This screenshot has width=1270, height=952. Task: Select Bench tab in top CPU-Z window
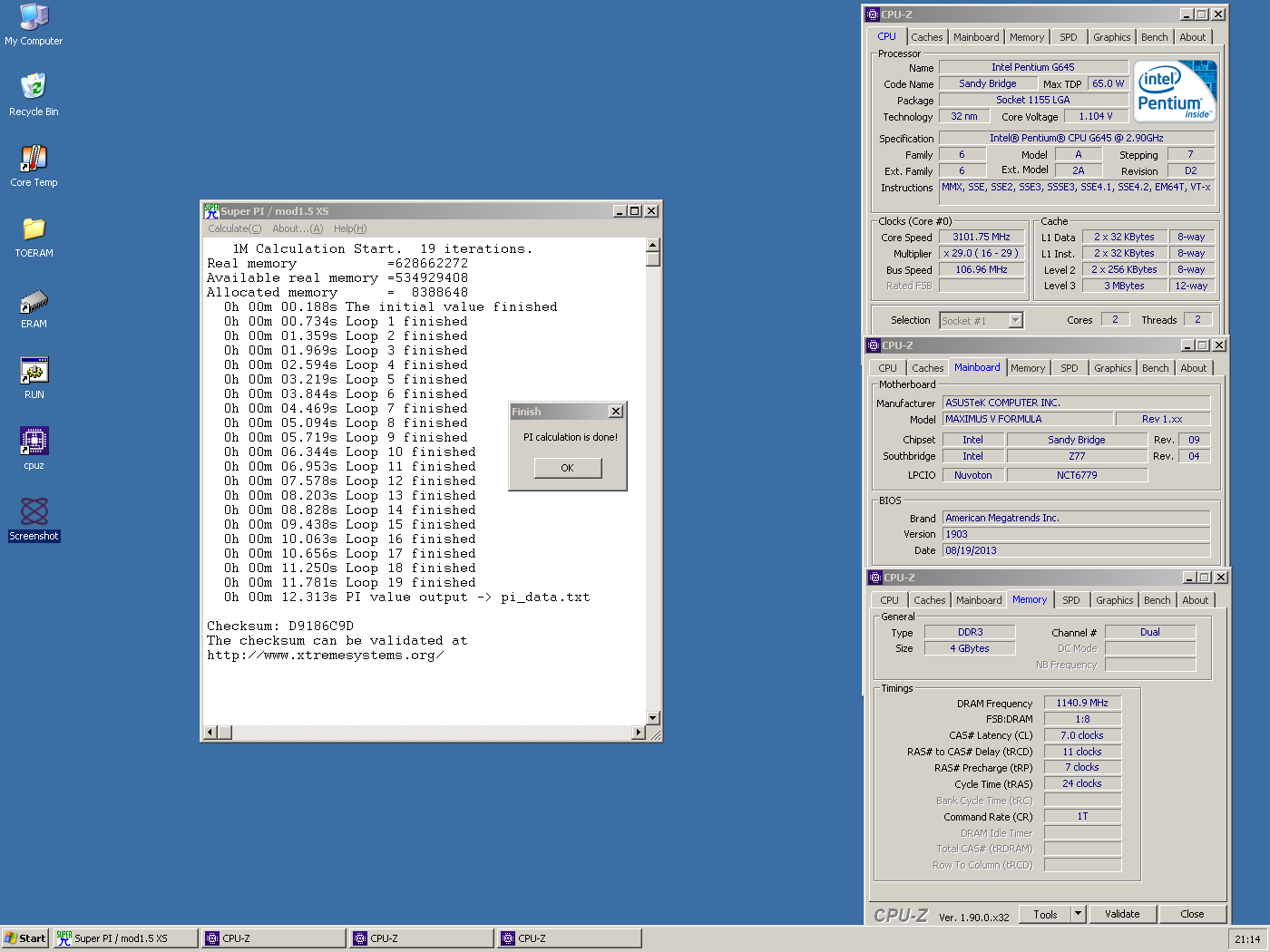1155,37
